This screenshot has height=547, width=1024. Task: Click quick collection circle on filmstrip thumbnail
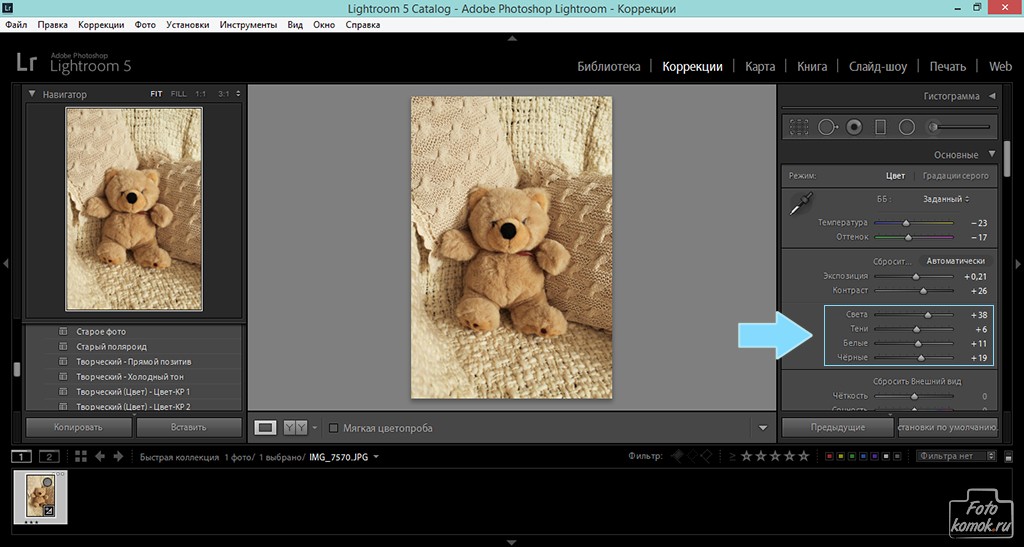(48, 483)
